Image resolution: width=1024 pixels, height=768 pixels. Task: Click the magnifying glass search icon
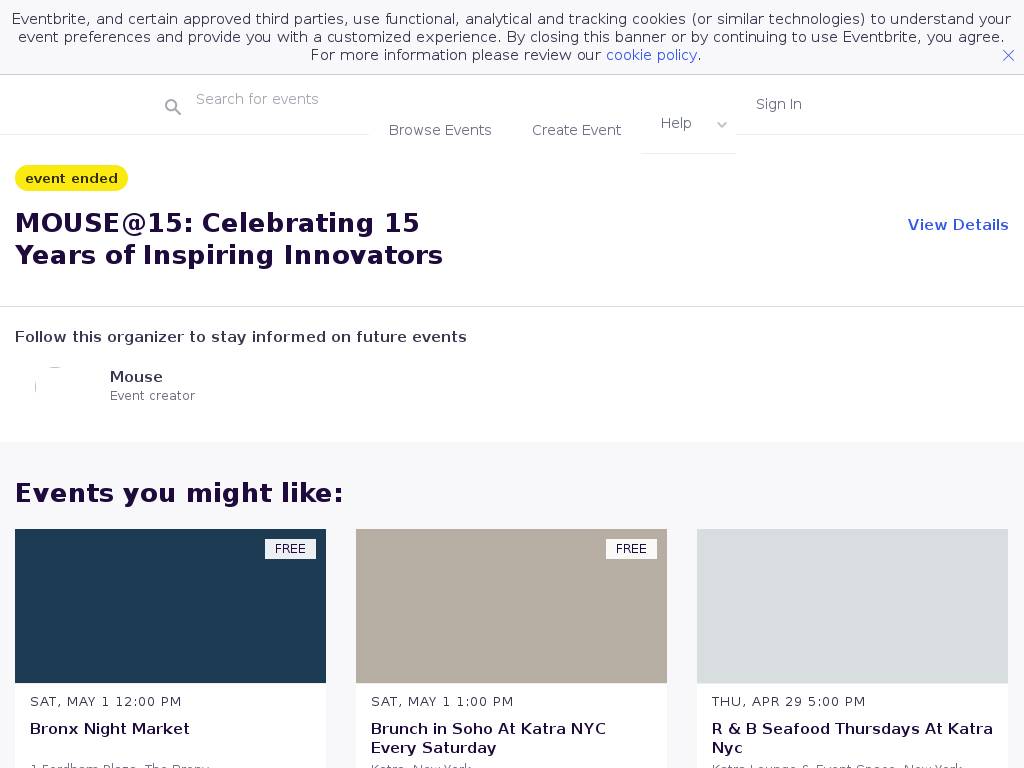172,106
